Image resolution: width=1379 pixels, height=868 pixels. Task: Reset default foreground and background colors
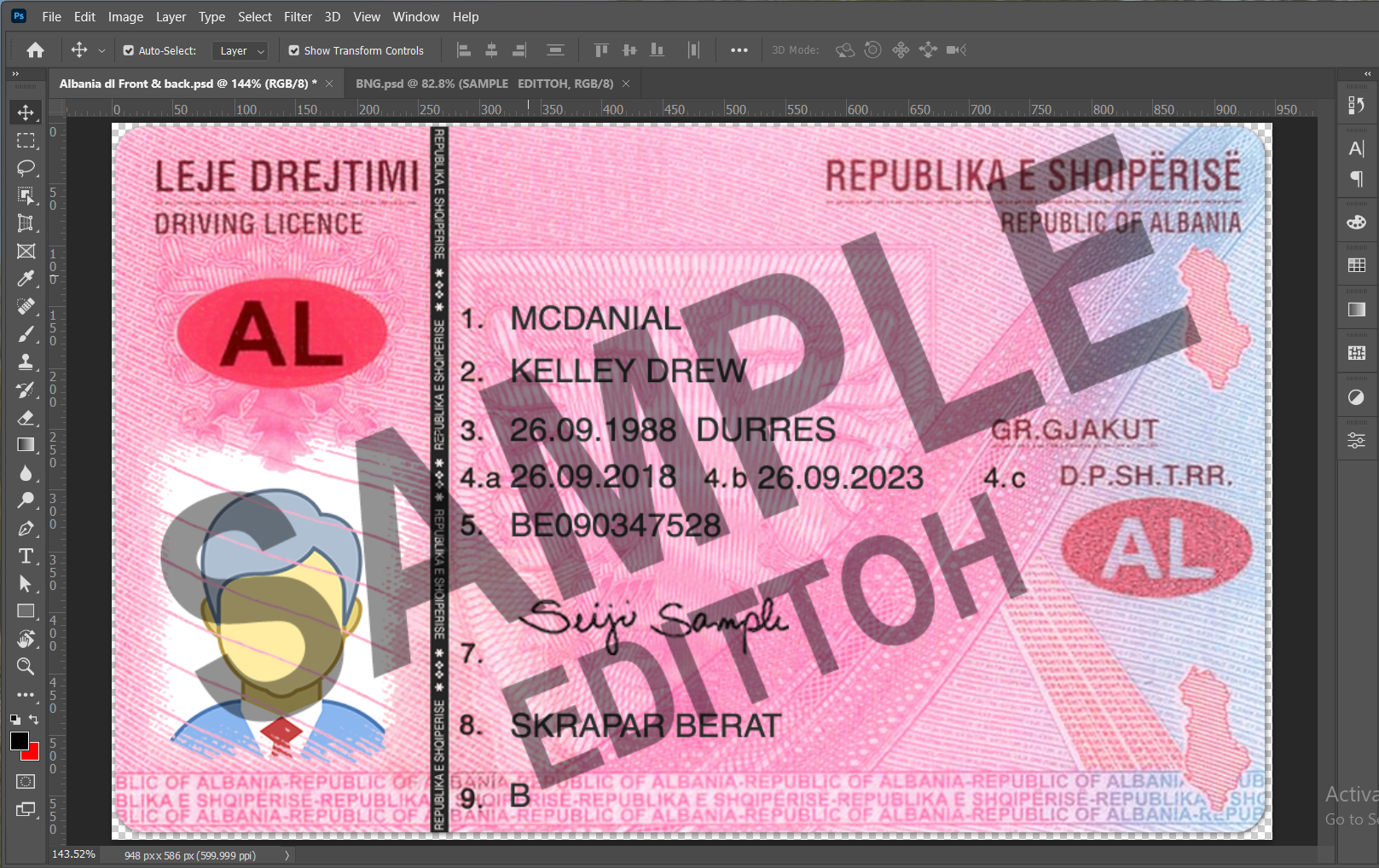pyautogui.click(x=15, y=720)
